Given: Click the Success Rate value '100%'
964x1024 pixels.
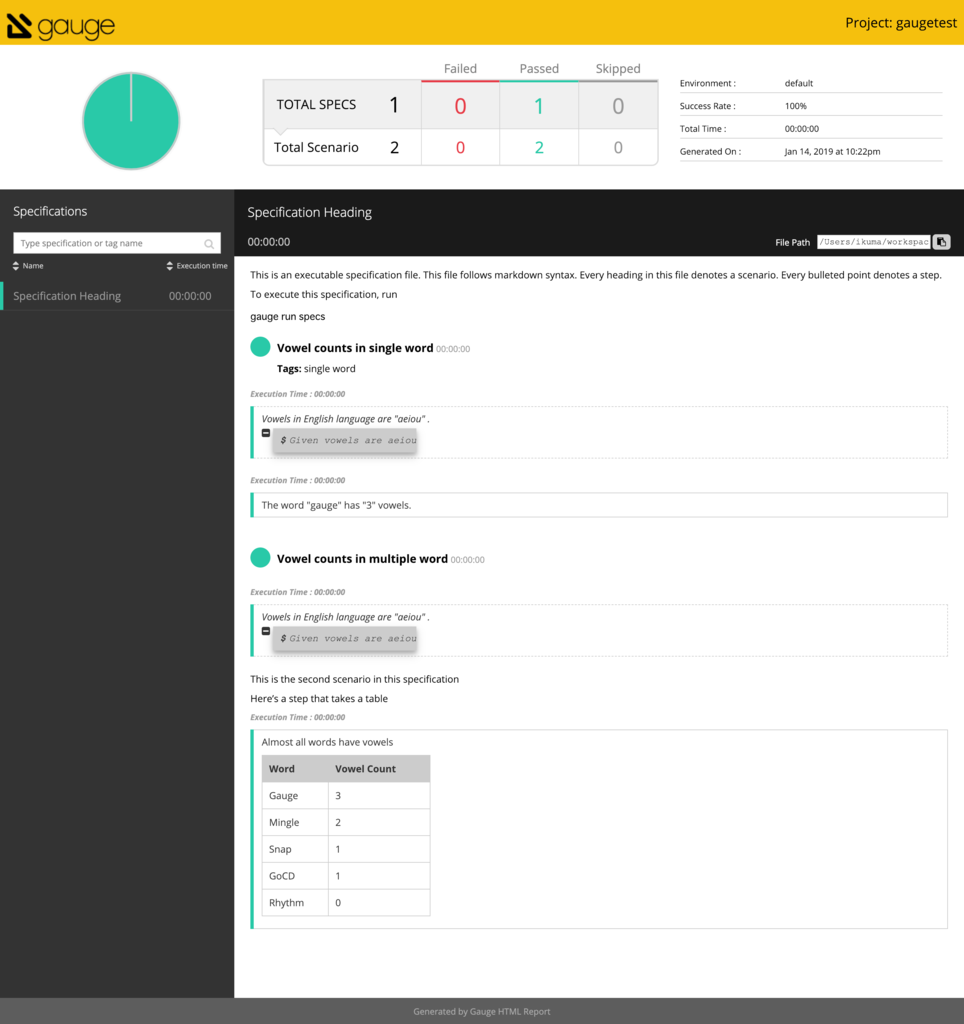Looking at the screenshot, I should point(795,106).
